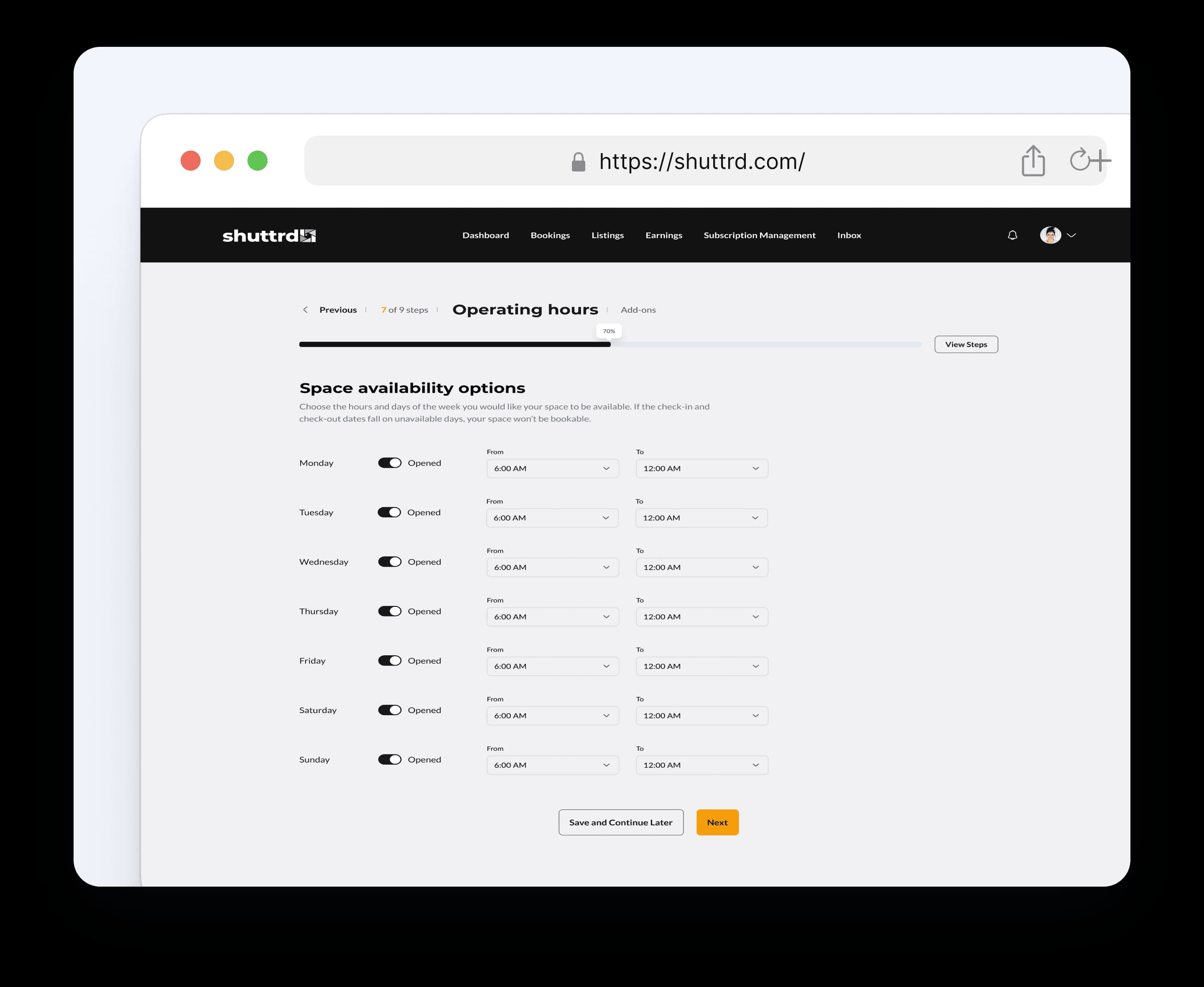The image size is (1204, 987).
Task: Disable the Thursday opened toggle
Action: (x=390, y=611)
